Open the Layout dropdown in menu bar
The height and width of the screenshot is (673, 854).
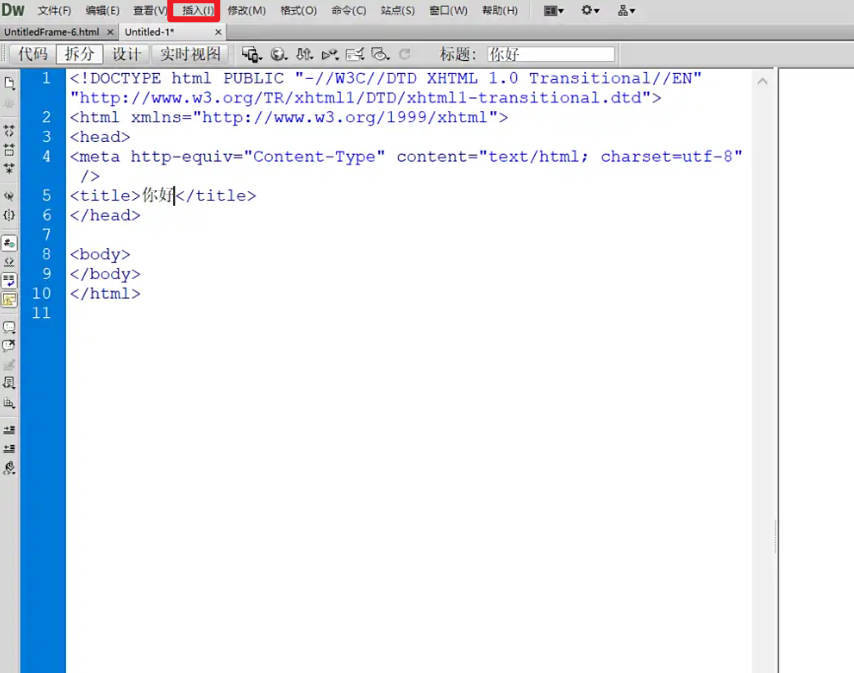click(x=554, y=10)
